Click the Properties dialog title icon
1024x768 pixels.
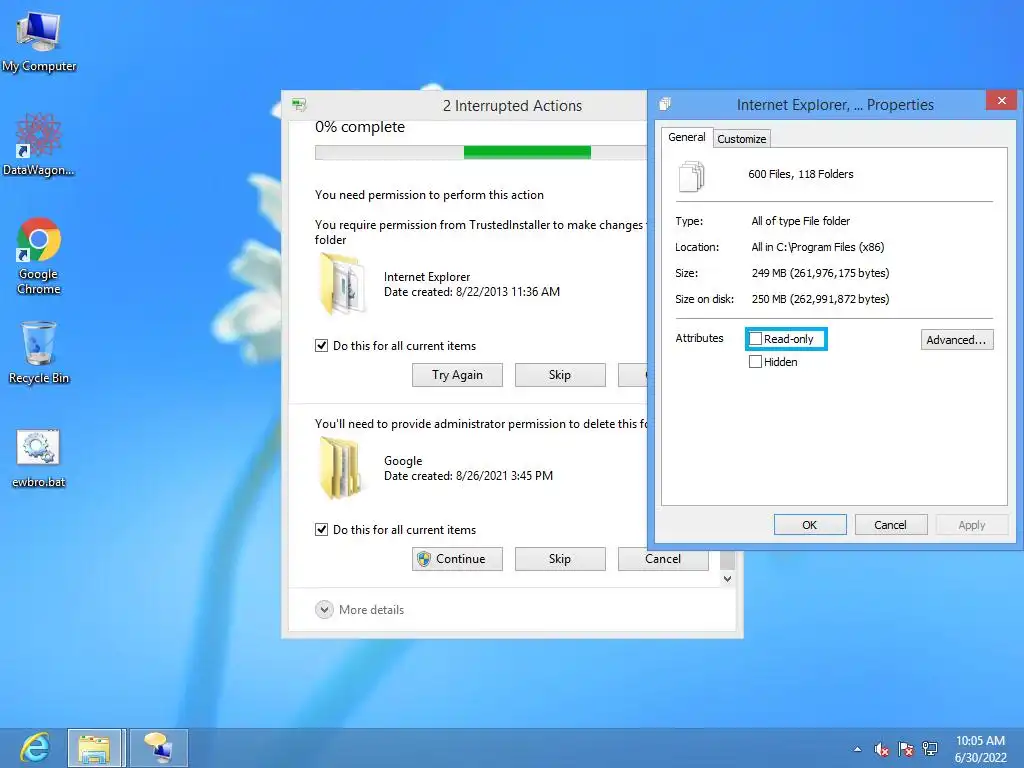point(665,104)
